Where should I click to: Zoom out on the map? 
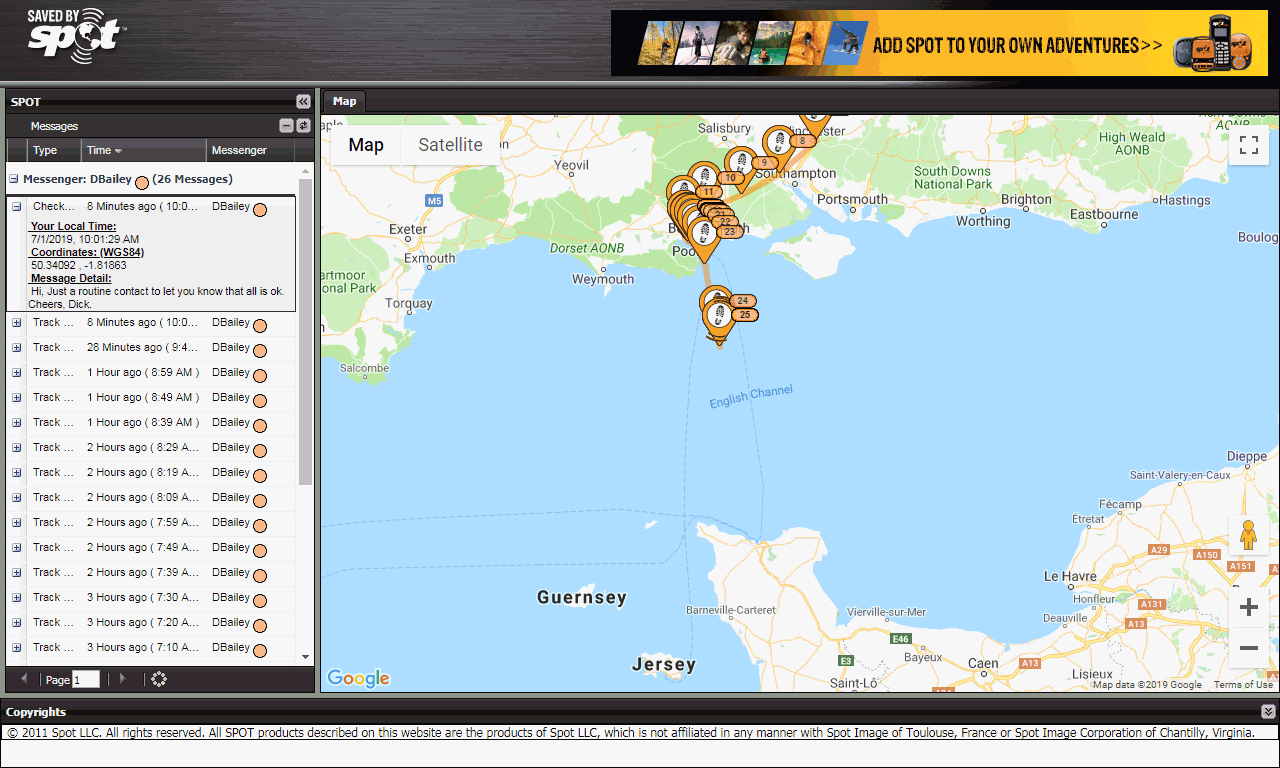click(x=1248, y=648)
